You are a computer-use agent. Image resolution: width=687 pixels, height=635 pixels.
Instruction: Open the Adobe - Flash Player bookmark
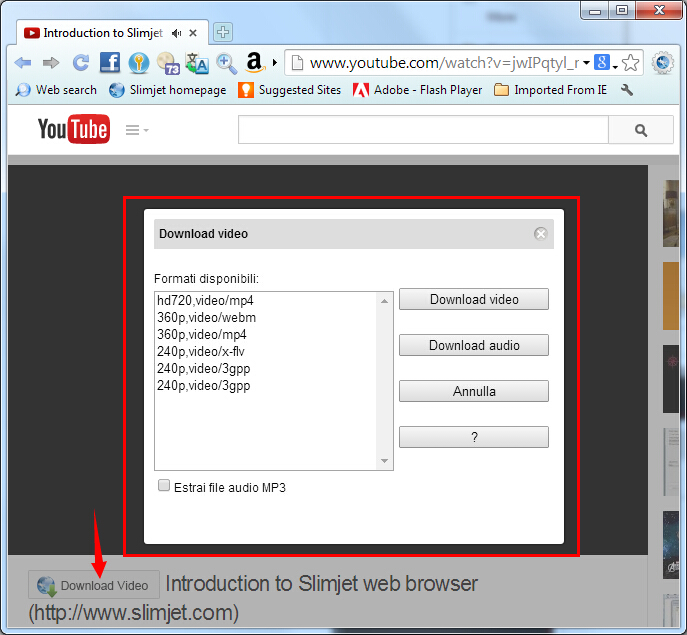pos(418,90)
